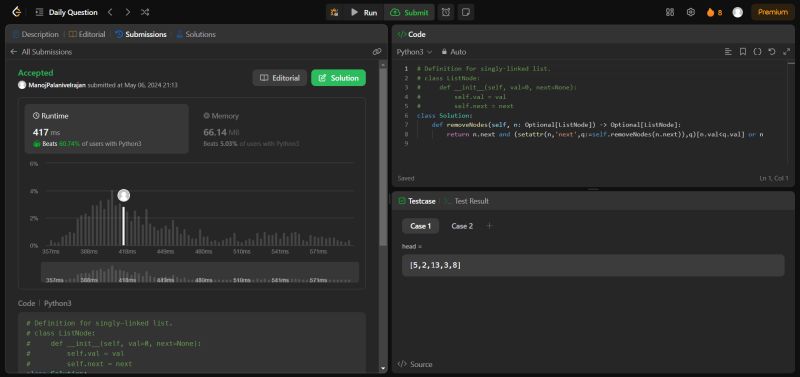Click the Editorial button under Accepted

click(x=280, y=78)
